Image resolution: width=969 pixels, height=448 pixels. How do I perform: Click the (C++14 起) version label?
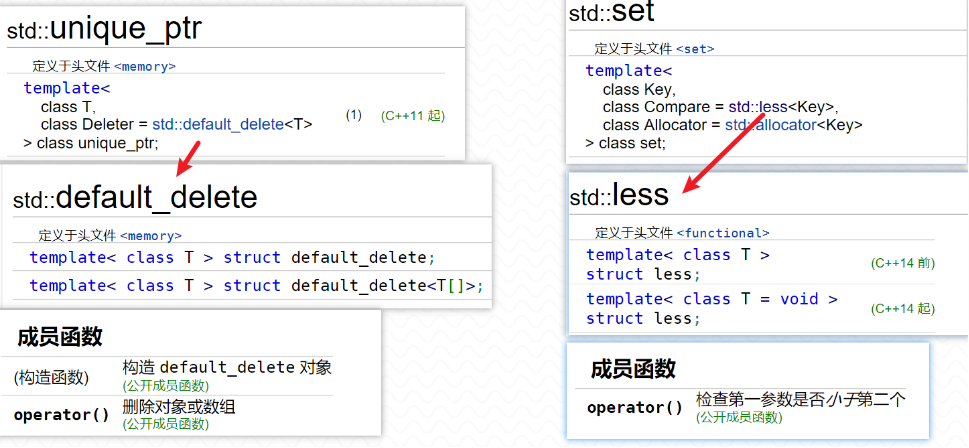903,308
